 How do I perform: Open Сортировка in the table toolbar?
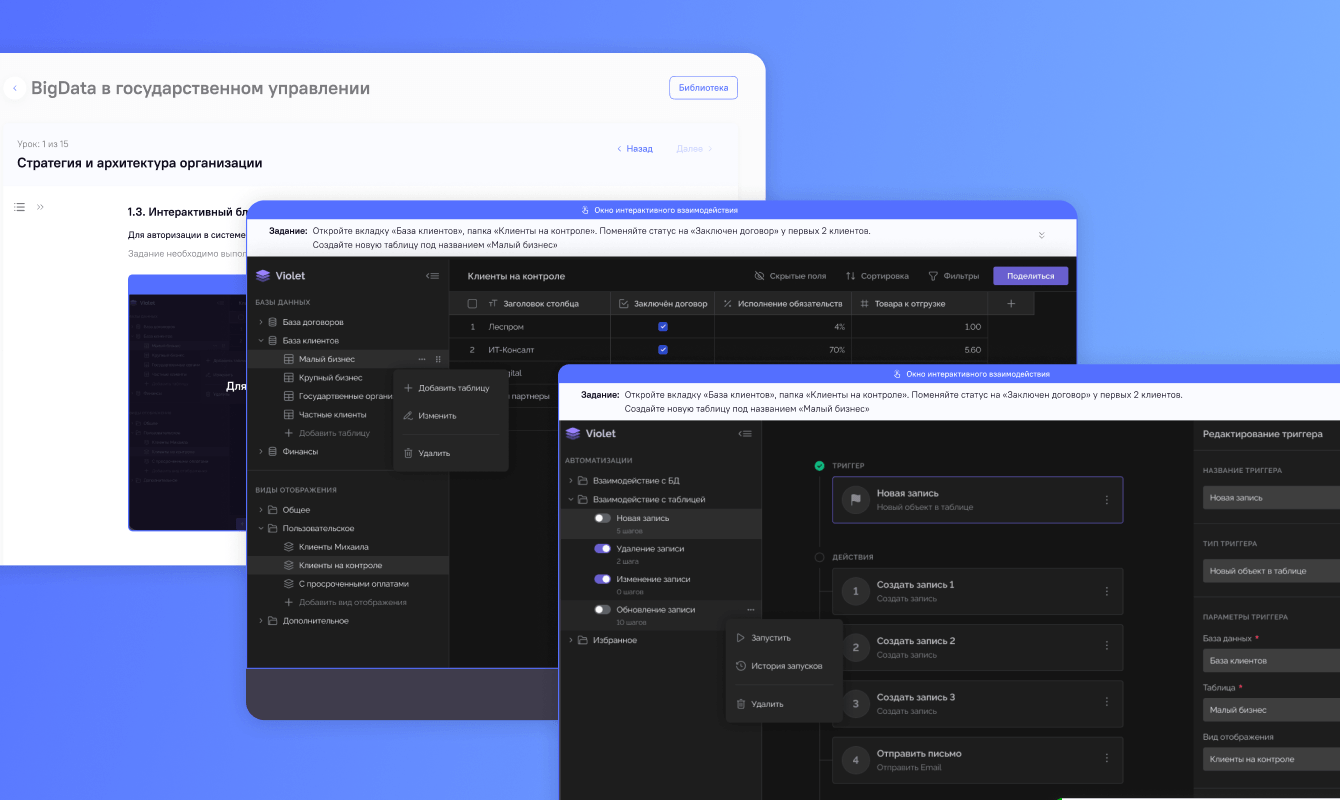point(877,276)
